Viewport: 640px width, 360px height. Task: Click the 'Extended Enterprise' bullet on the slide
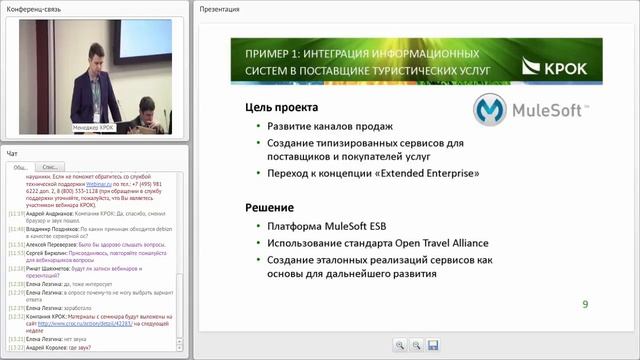point(373,173)
